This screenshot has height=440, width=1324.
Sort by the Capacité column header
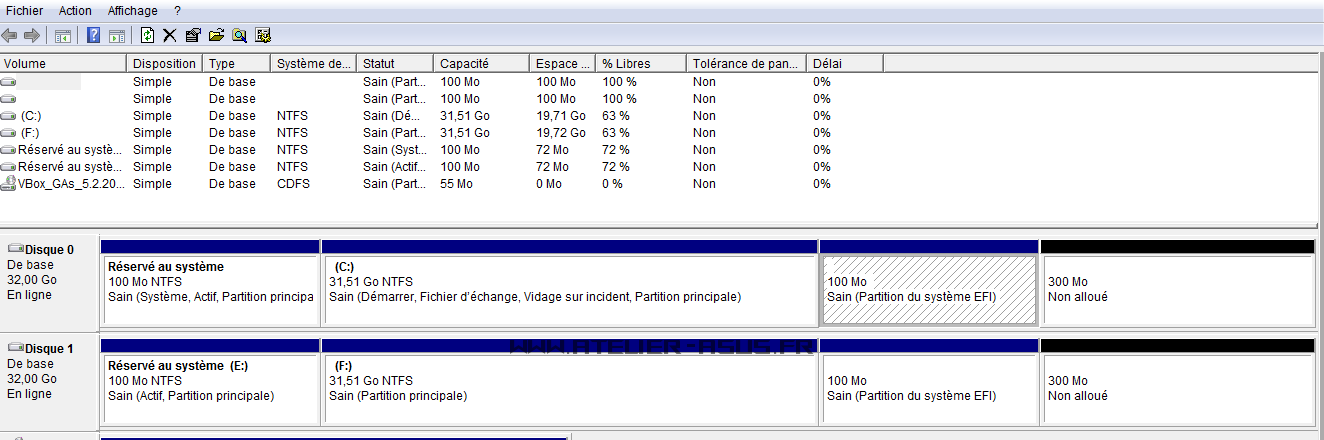tap(481, 63)
